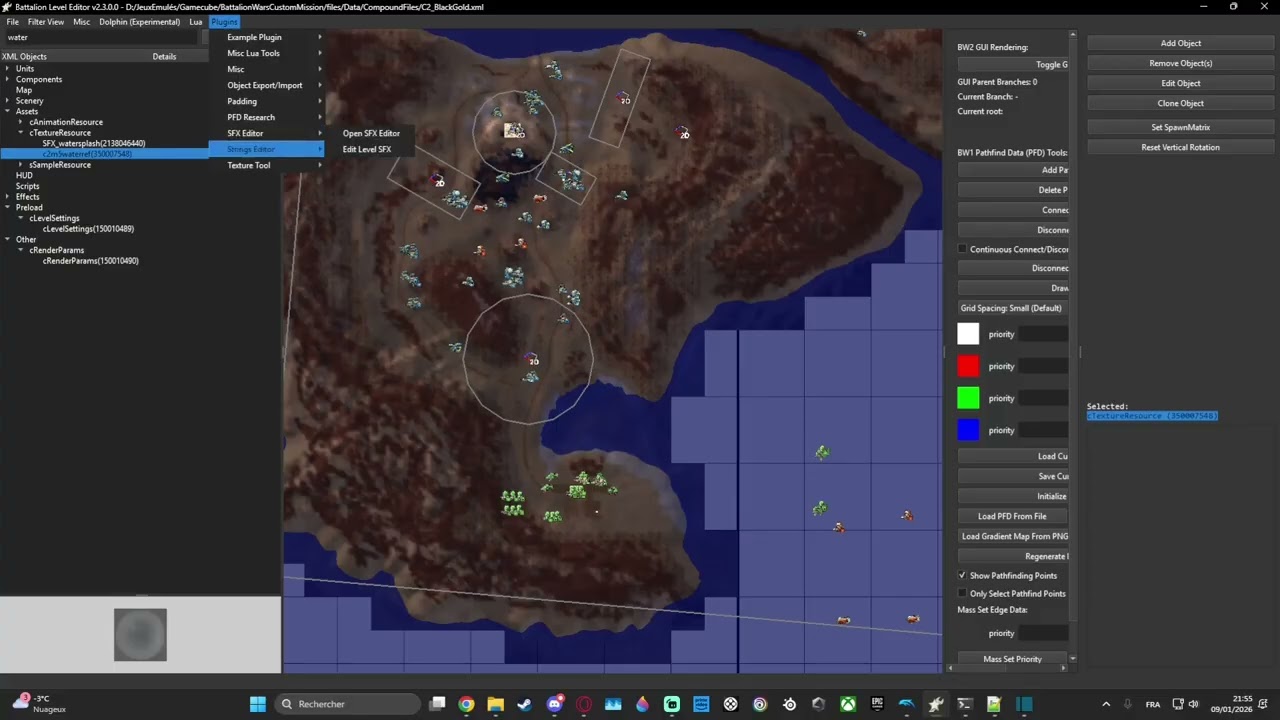Click the Battalion Level Editor taskbar icon

936,704
